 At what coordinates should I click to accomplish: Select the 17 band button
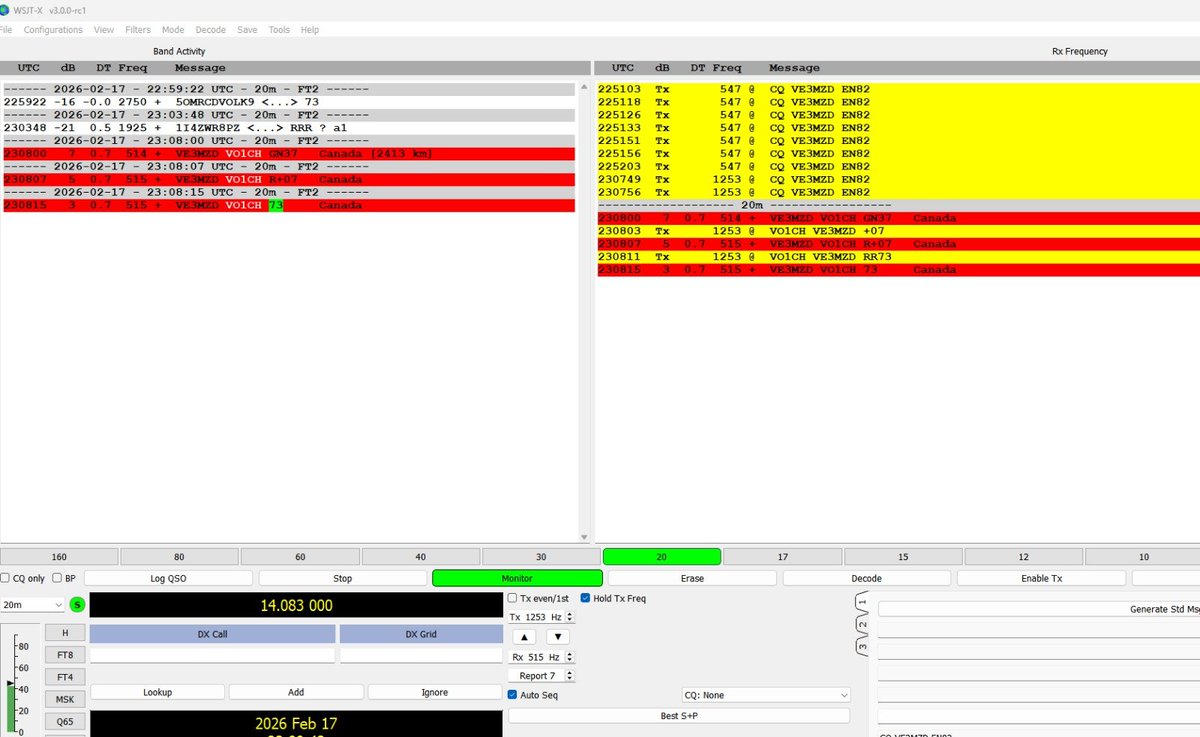782,557
